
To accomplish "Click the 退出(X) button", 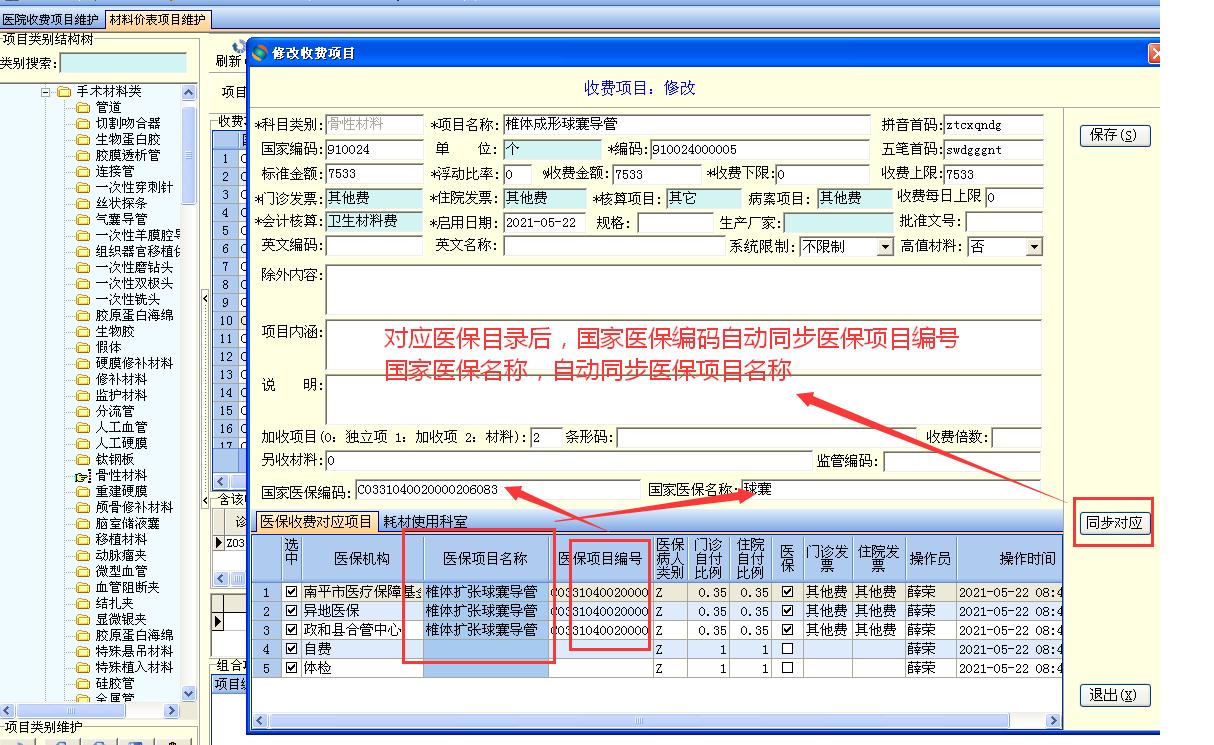I will (1115, 696).
